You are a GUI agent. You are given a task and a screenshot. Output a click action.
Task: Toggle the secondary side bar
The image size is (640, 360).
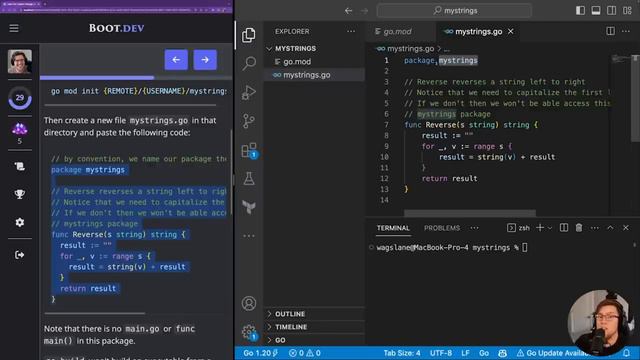click(611, 11)
